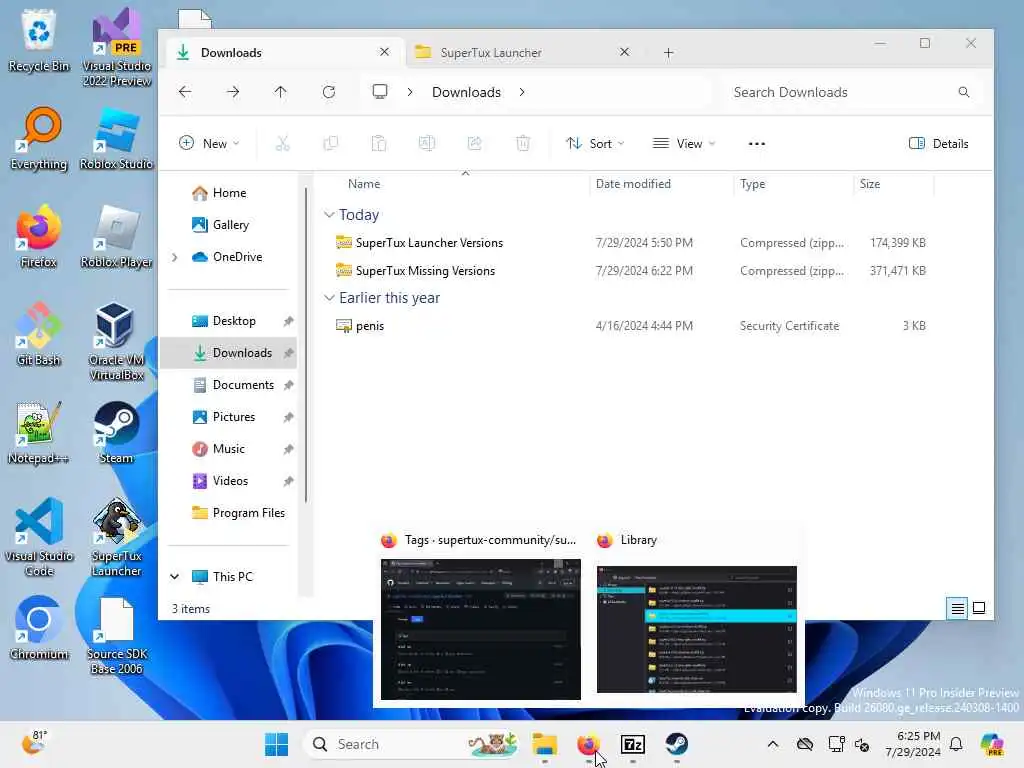The image size is (1024, 768).
Task: Toggle the Details pane button
Action: tap(938, 144)
